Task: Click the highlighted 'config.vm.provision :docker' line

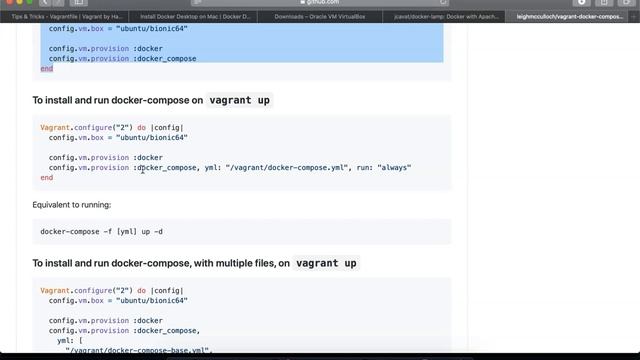Action: click(106, 49)
